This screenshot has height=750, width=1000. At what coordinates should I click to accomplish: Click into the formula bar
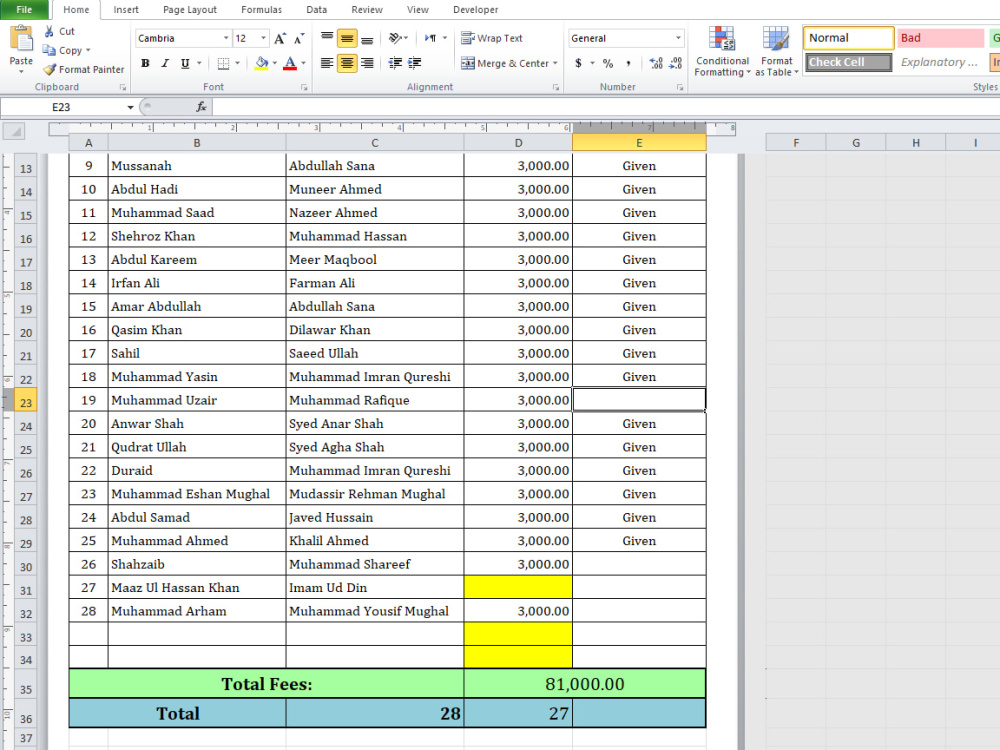(606, 107)
